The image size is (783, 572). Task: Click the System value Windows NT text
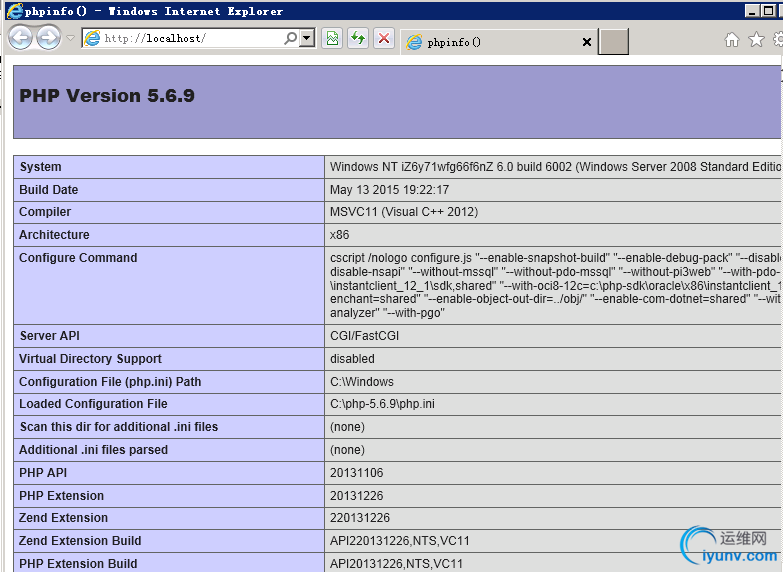[x=554, y=167]
